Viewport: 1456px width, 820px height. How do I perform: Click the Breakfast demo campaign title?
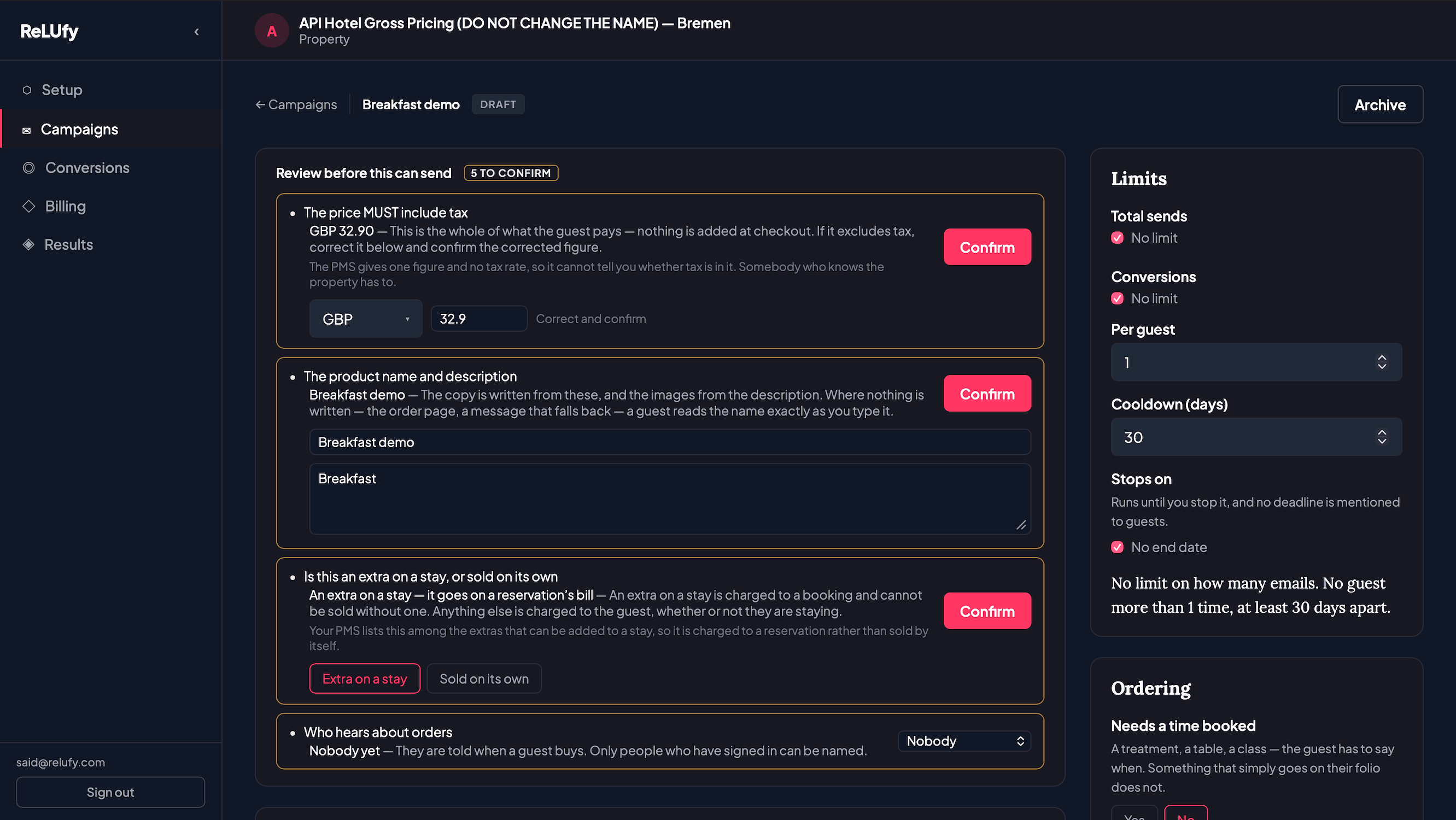pyautogui.click(x=411, y=104)
